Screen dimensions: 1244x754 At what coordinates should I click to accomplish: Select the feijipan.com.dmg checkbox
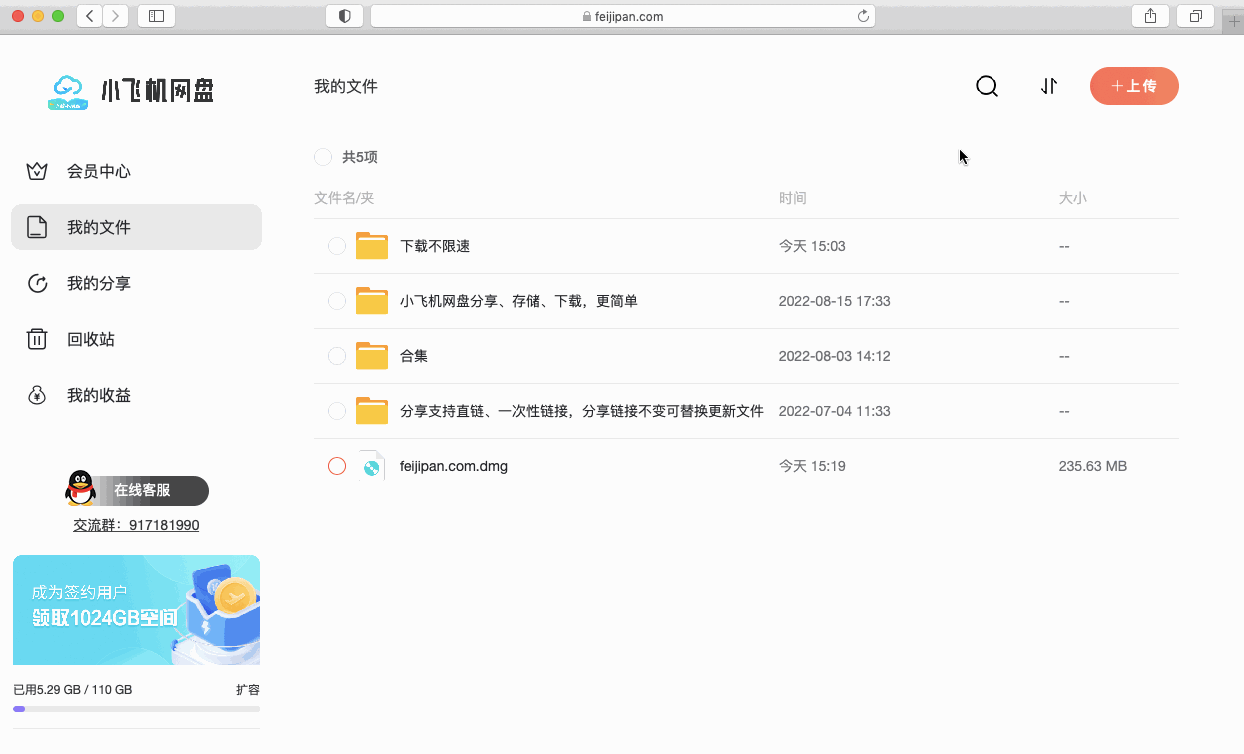click(336, 465)
